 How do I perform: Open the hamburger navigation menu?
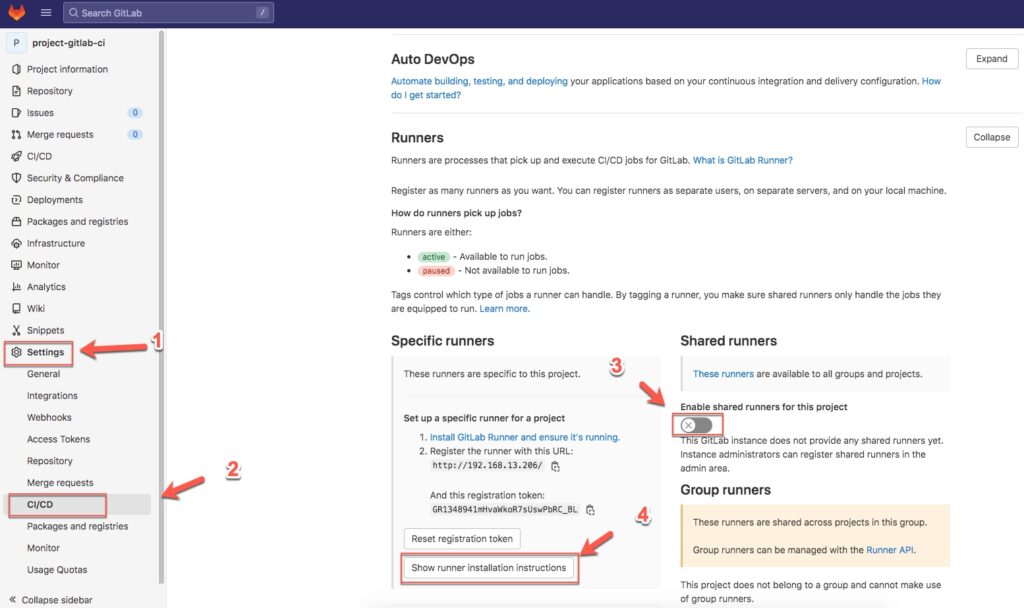click(x=46, y=12)
